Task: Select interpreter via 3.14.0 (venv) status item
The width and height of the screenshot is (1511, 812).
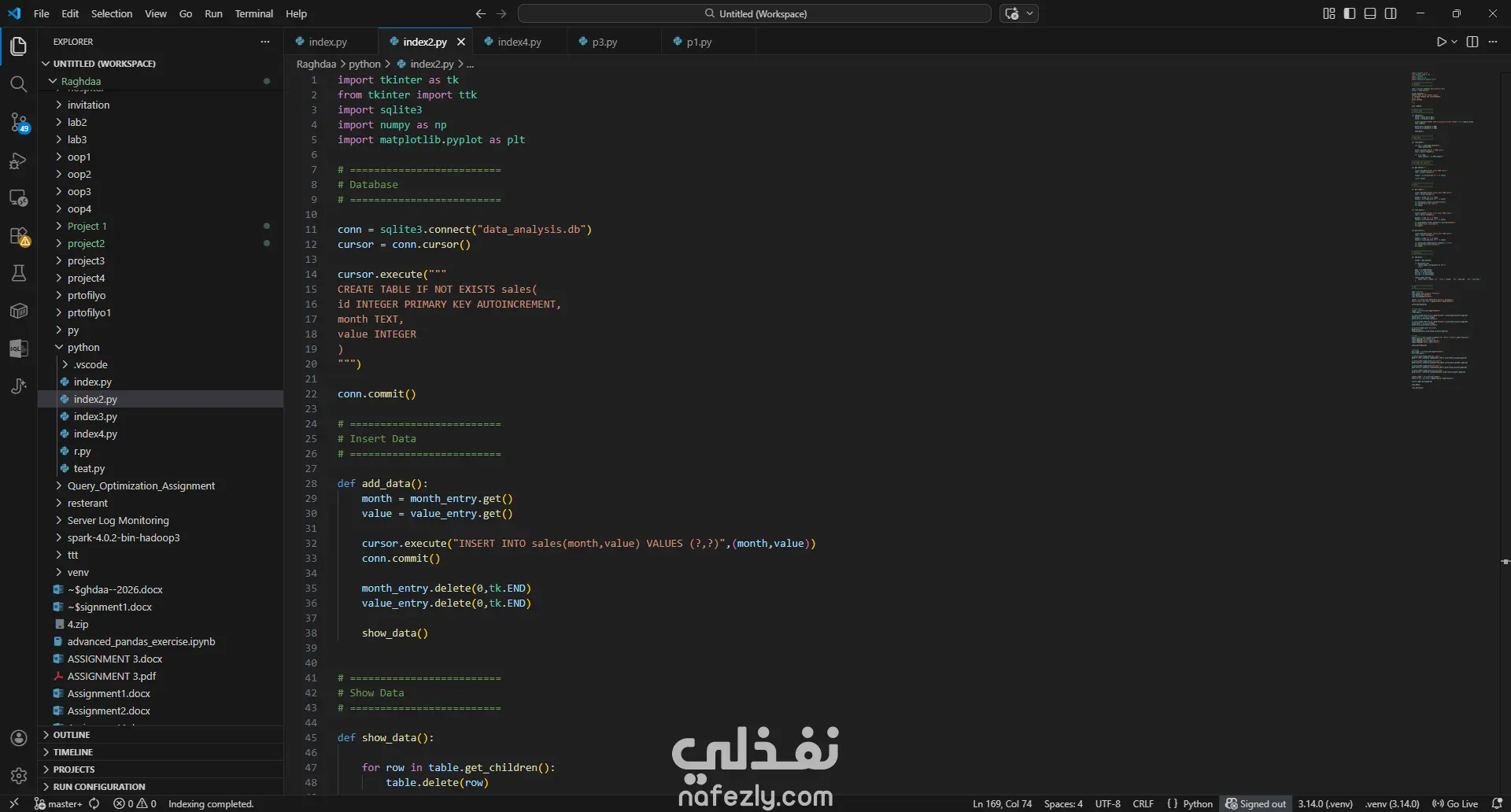Action: [x=1325, y=803]
